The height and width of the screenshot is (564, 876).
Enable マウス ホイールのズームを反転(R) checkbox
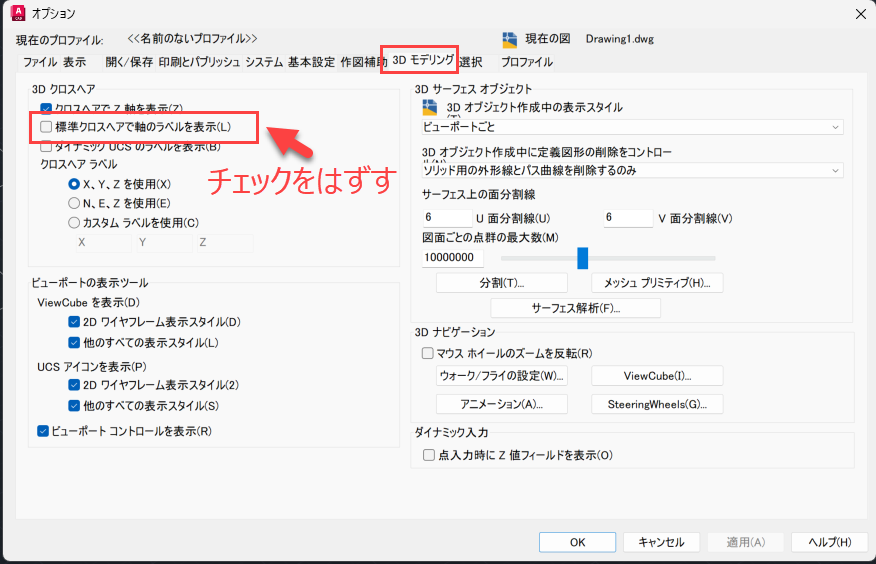427,353
